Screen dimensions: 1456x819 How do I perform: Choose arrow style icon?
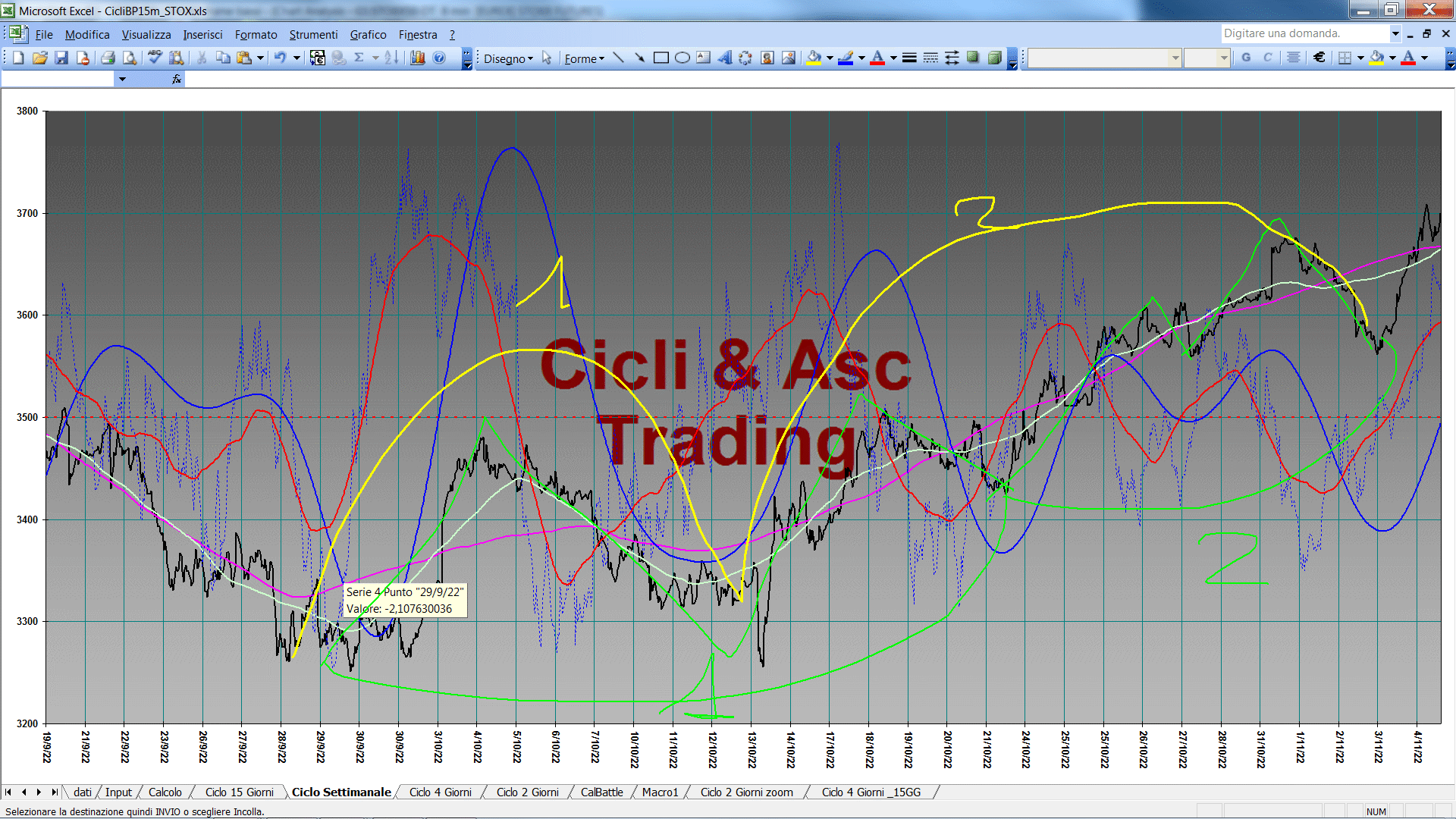point(952,58)
